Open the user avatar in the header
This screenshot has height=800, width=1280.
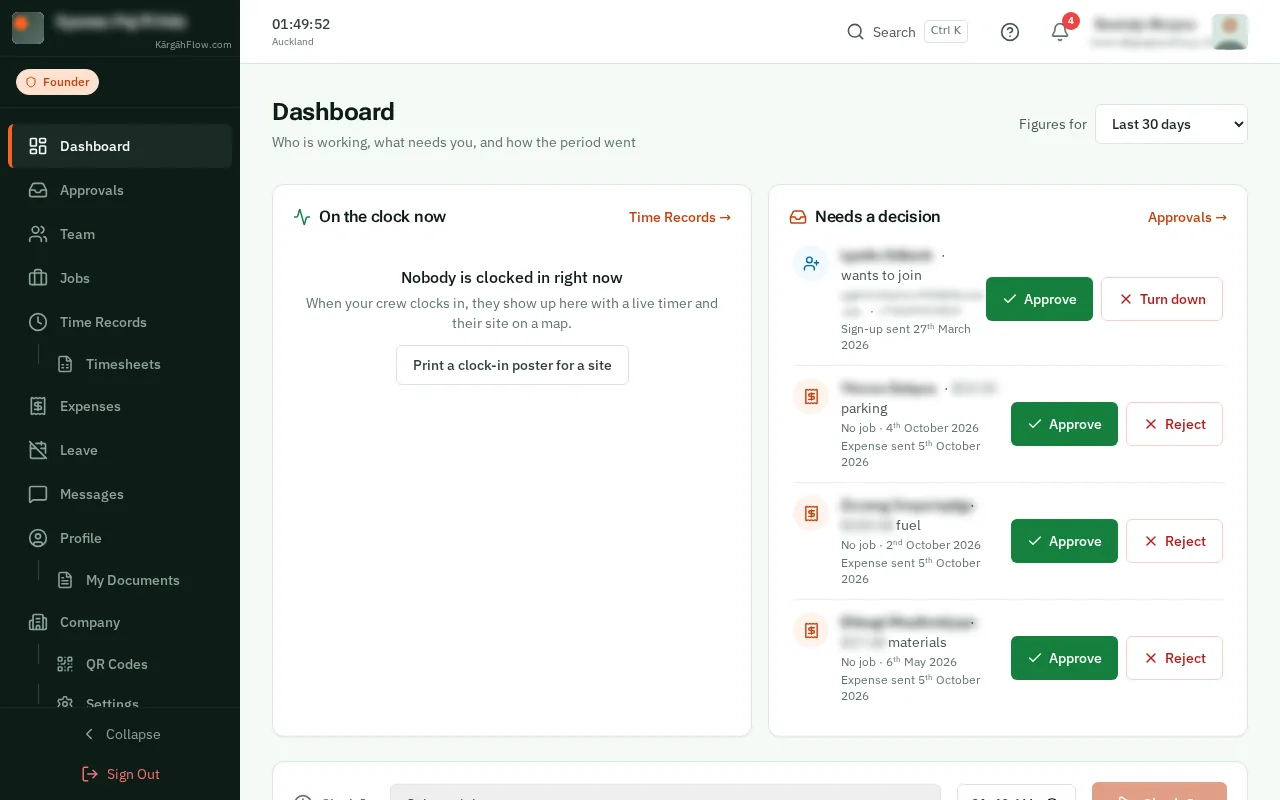click(1229, 32)
